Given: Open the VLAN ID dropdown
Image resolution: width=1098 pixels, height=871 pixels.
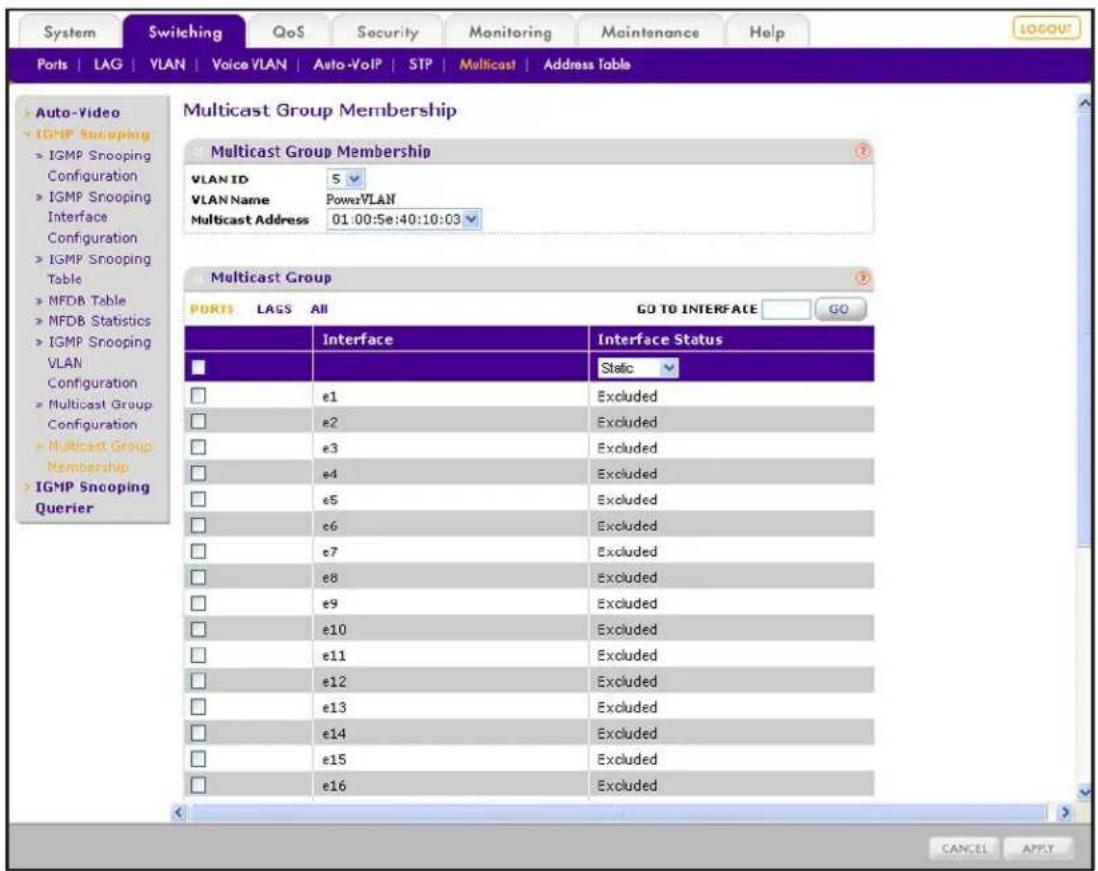Looking at the screenshot, I should (x=346, y=179).
